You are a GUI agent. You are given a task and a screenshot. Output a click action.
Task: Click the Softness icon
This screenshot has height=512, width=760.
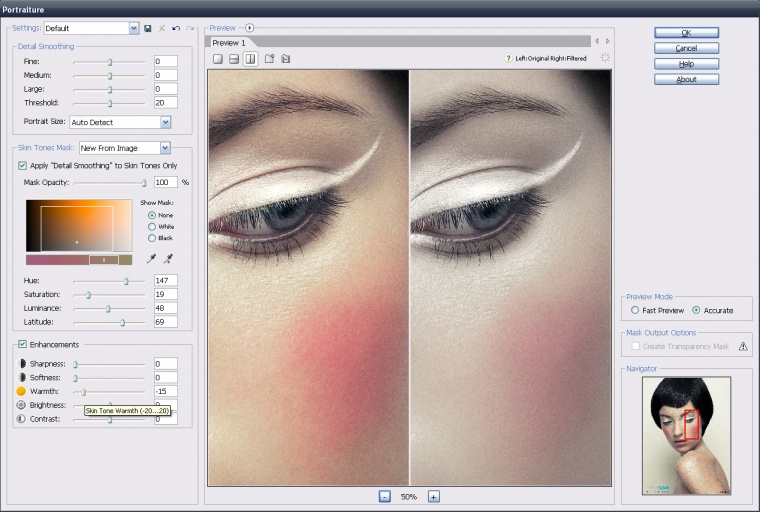(21, 377)
